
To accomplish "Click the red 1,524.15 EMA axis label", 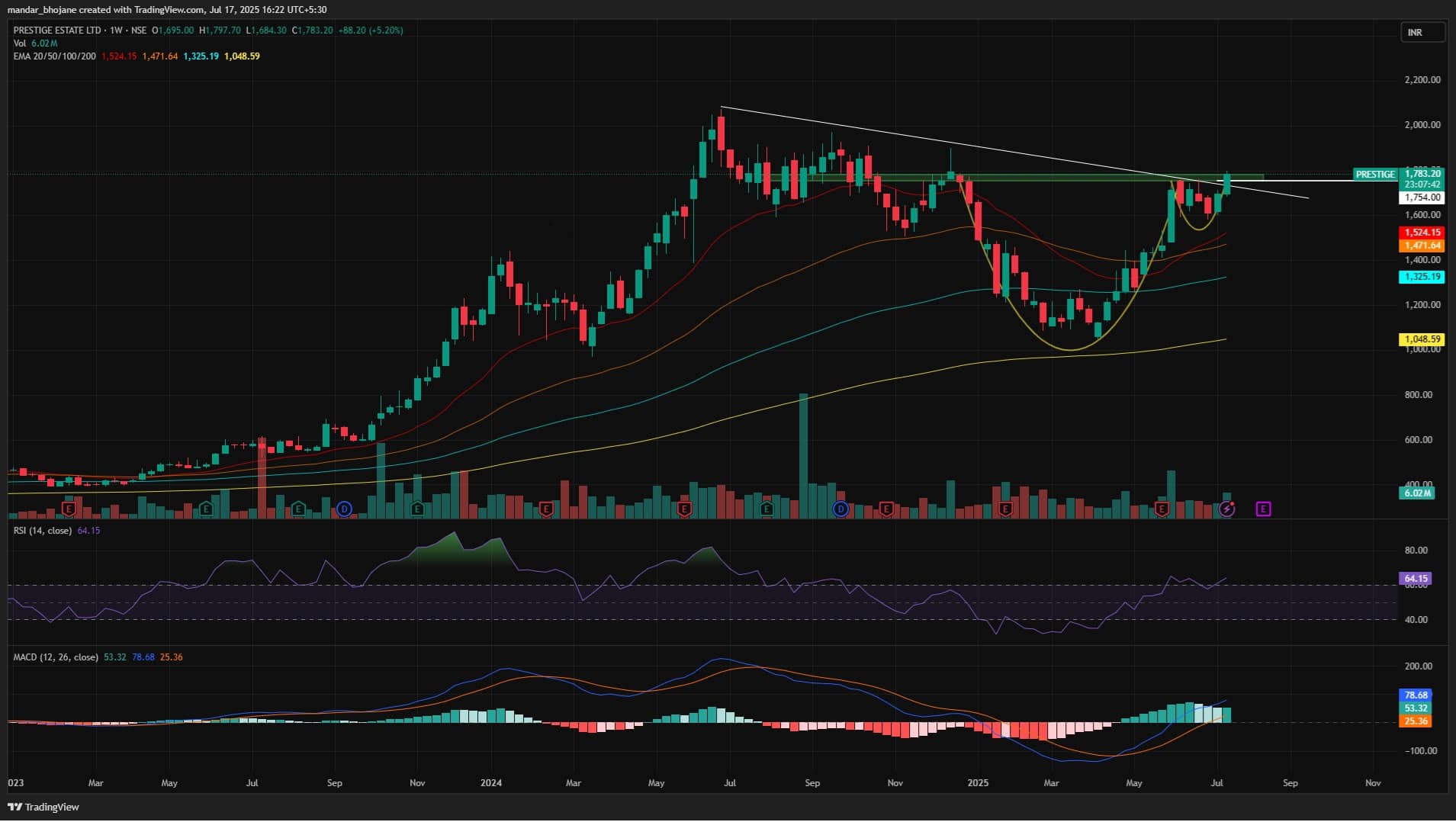I will coord(1422,233).
